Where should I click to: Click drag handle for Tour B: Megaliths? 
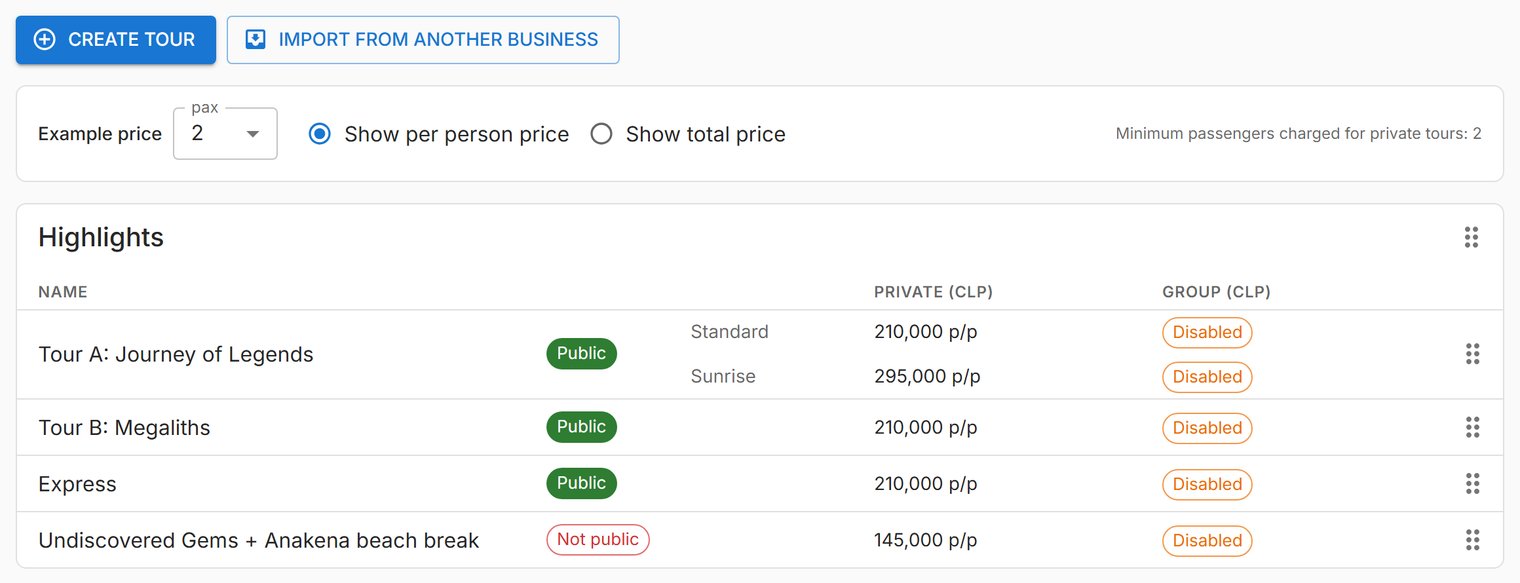(x=1472, y=428)
